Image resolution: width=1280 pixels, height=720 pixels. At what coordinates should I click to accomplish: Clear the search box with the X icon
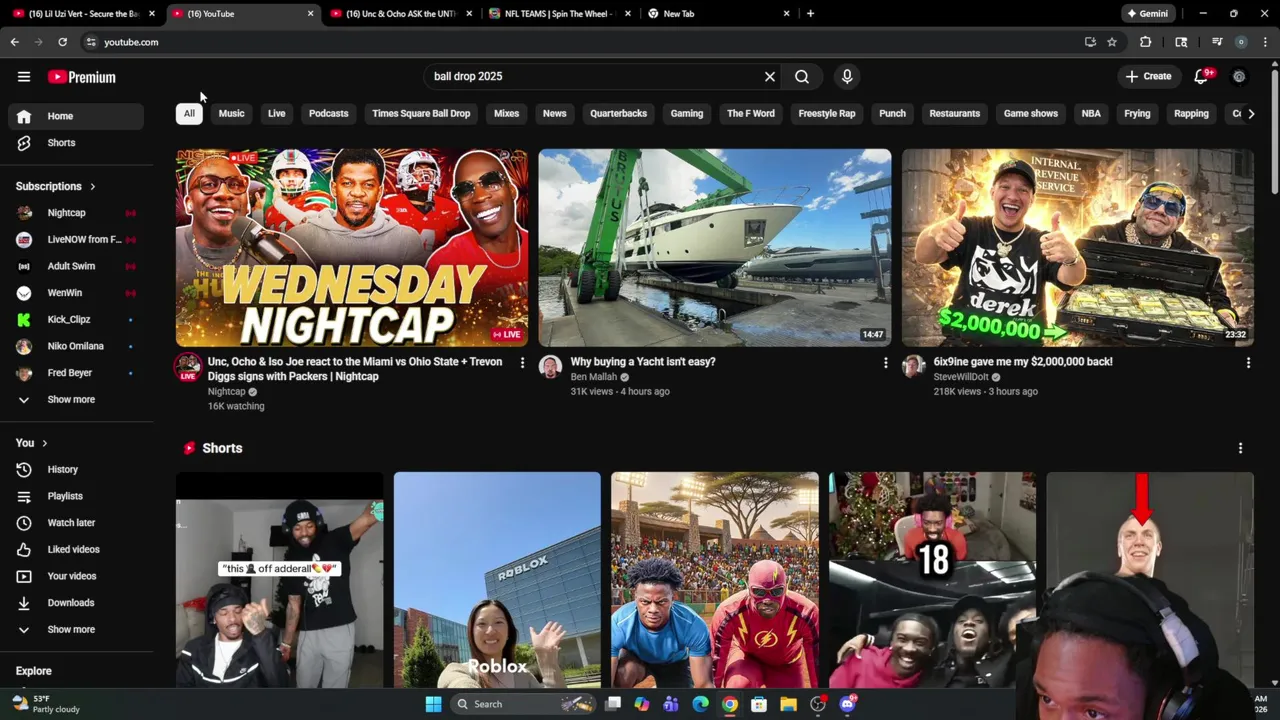point(770,77)
